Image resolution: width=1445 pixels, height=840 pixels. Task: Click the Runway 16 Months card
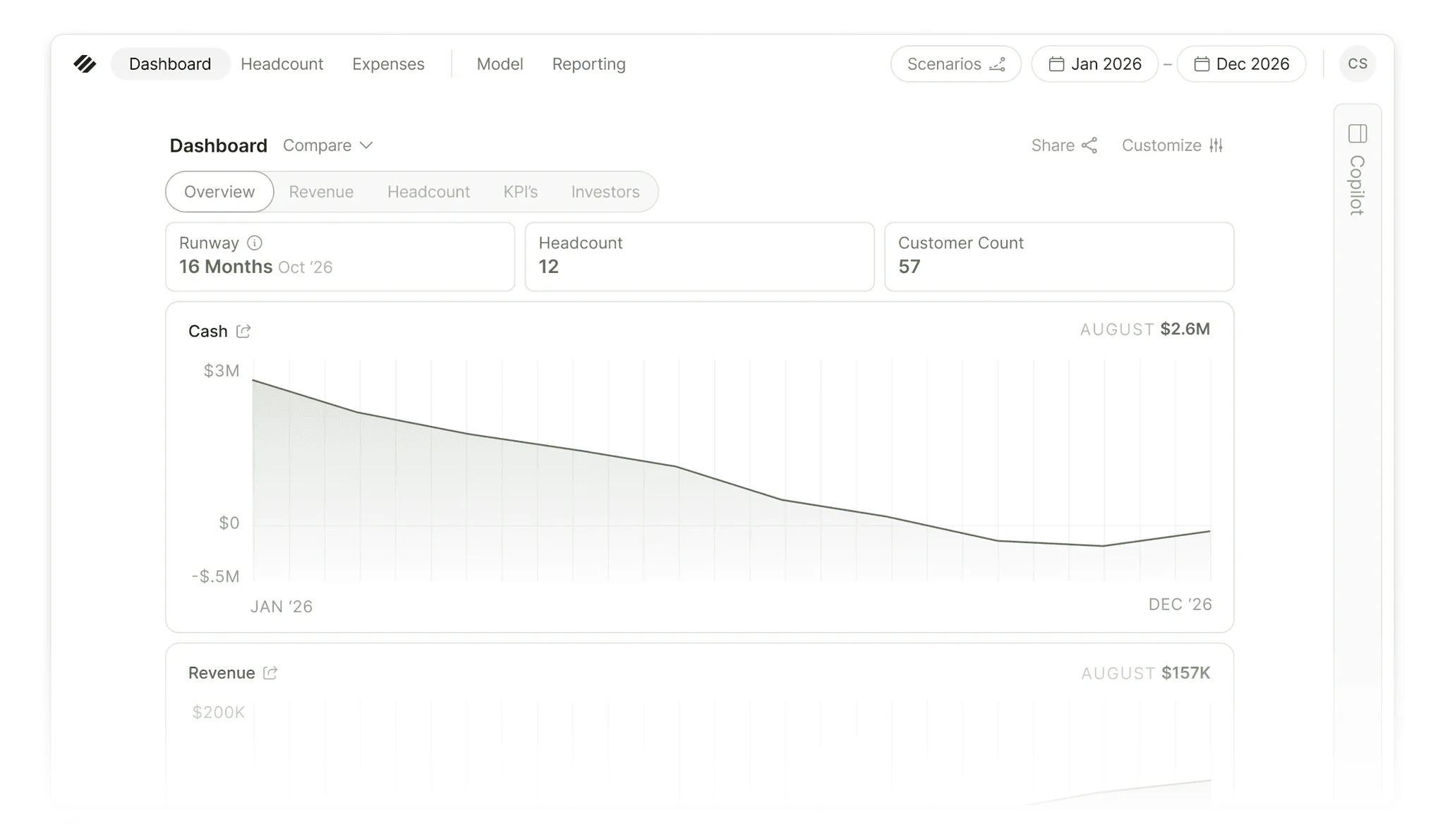pyautogui.click(x=340, y=257)
